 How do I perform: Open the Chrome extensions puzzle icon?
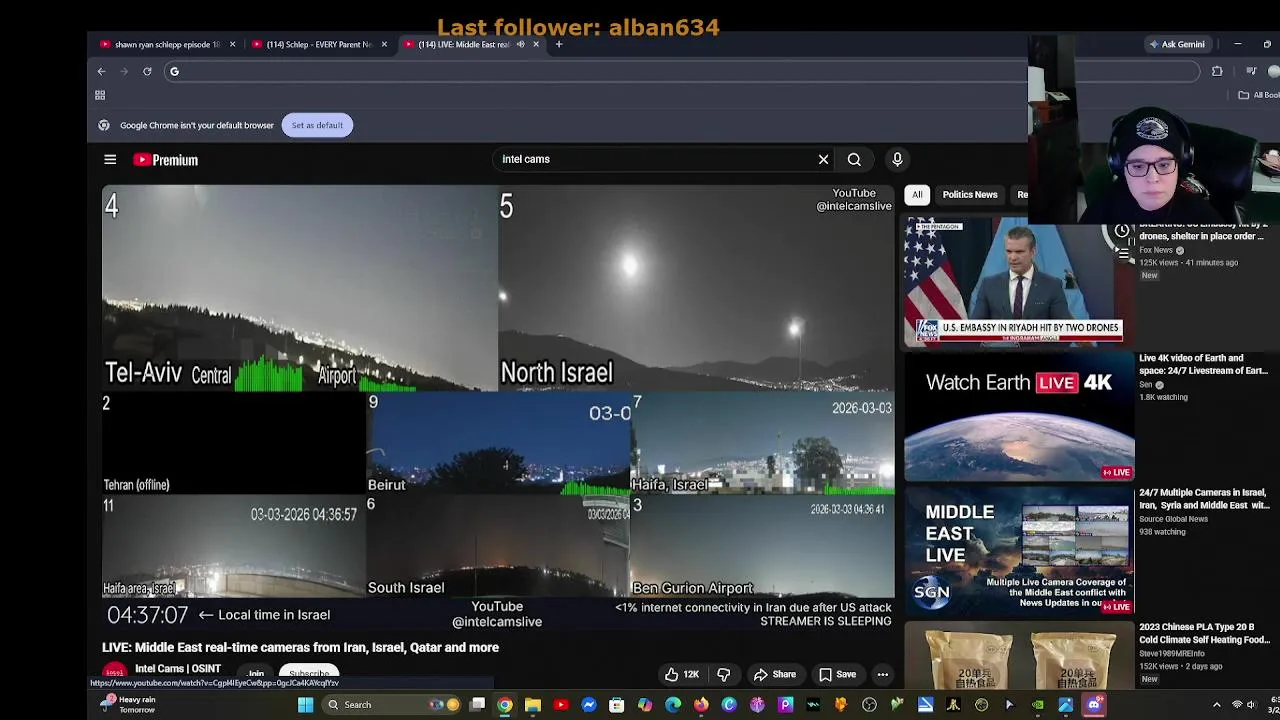click(1217, 71)
